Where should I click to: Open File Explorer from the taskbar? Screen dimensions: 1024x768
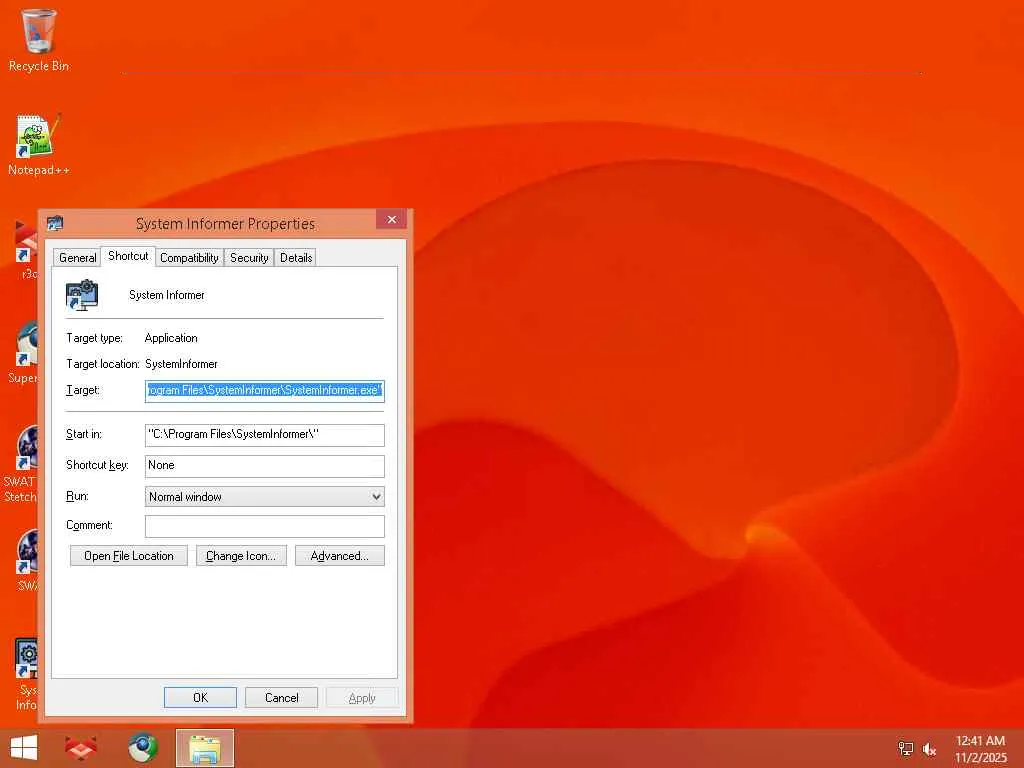[x=204, y=748]
